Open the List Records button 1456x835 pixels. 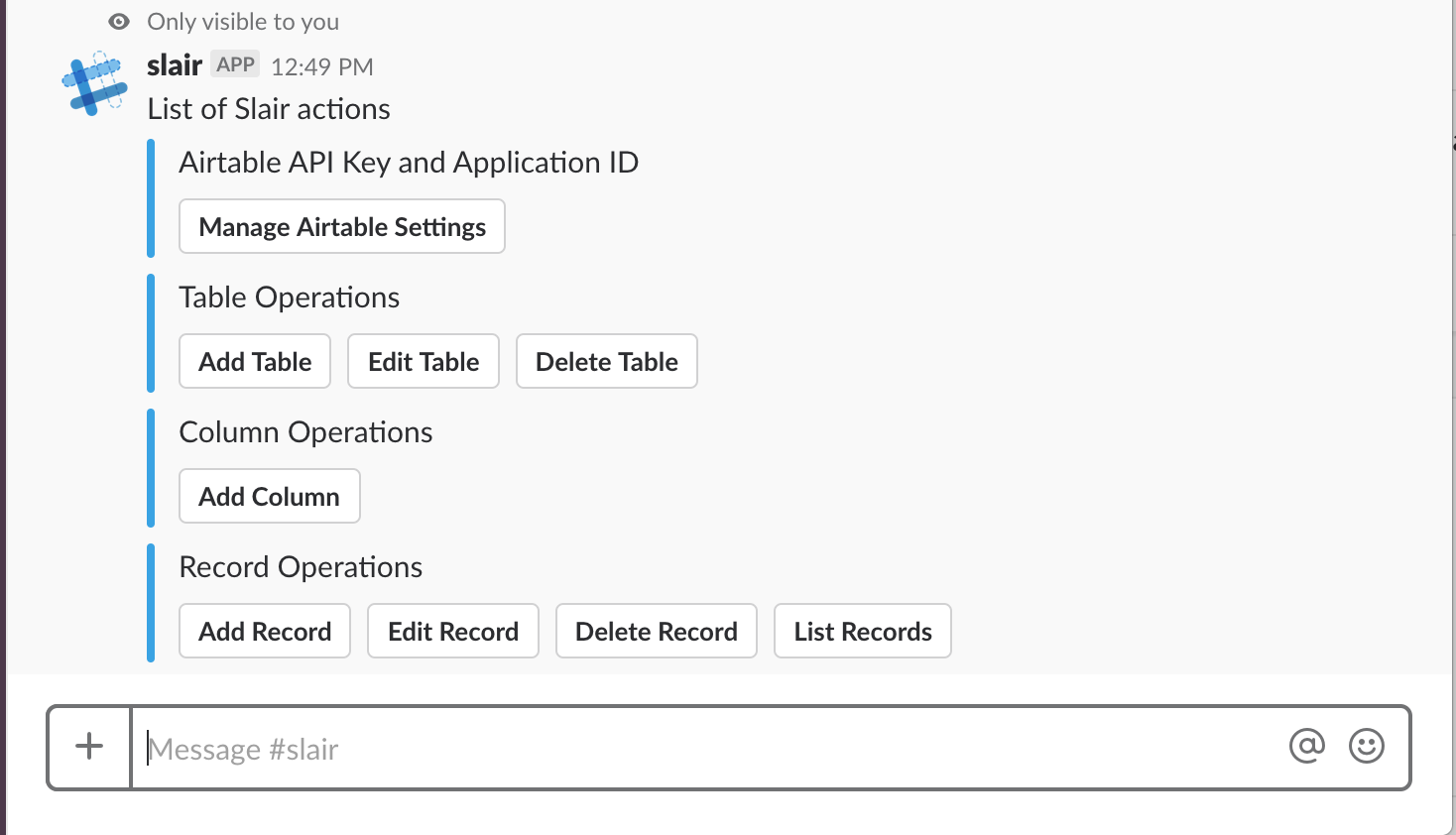click(863, 631)
